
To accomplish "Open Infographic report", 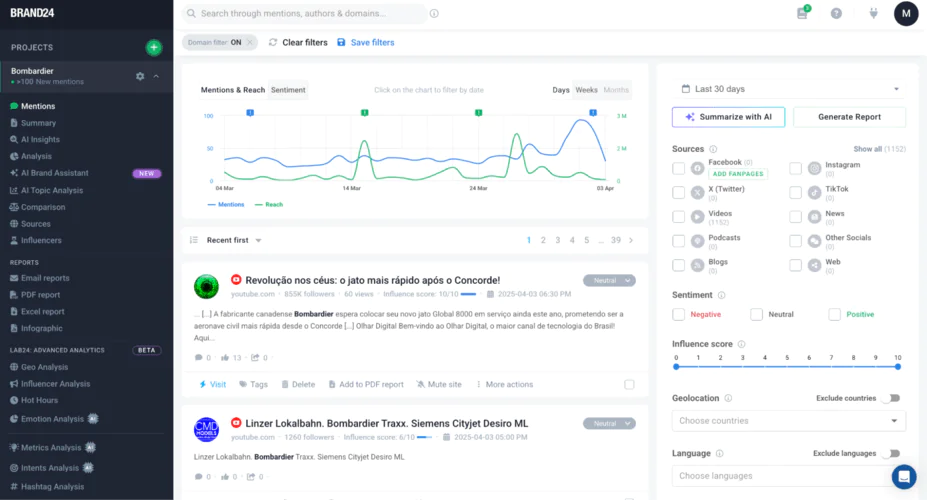I will (41, 329).
